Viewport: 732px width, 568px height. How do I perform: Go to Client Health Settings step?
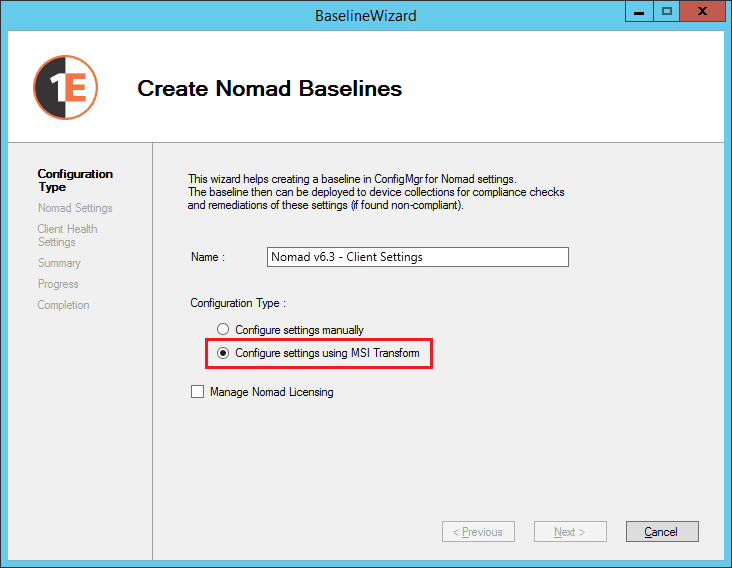(x=67, y=235)
